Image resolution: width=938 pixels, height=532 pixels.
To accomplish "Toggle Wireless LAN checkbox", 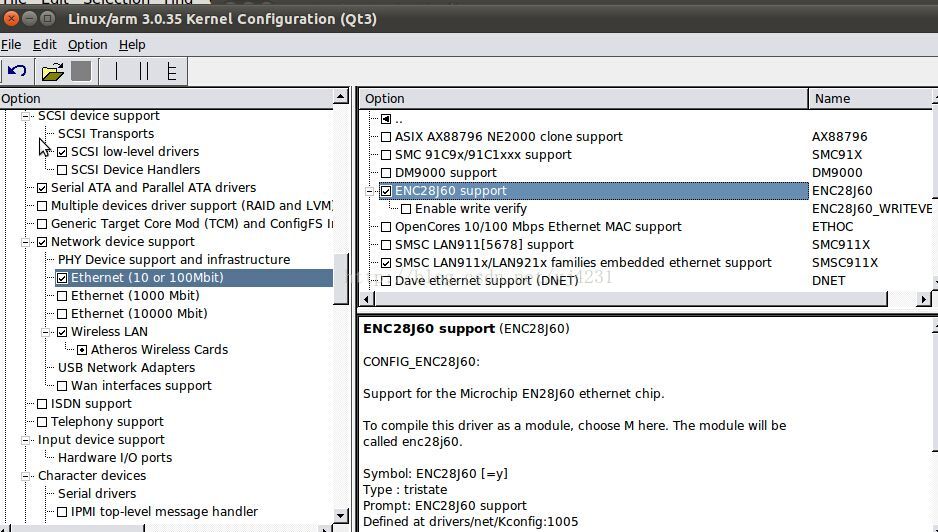I will (x=62, y=332).
